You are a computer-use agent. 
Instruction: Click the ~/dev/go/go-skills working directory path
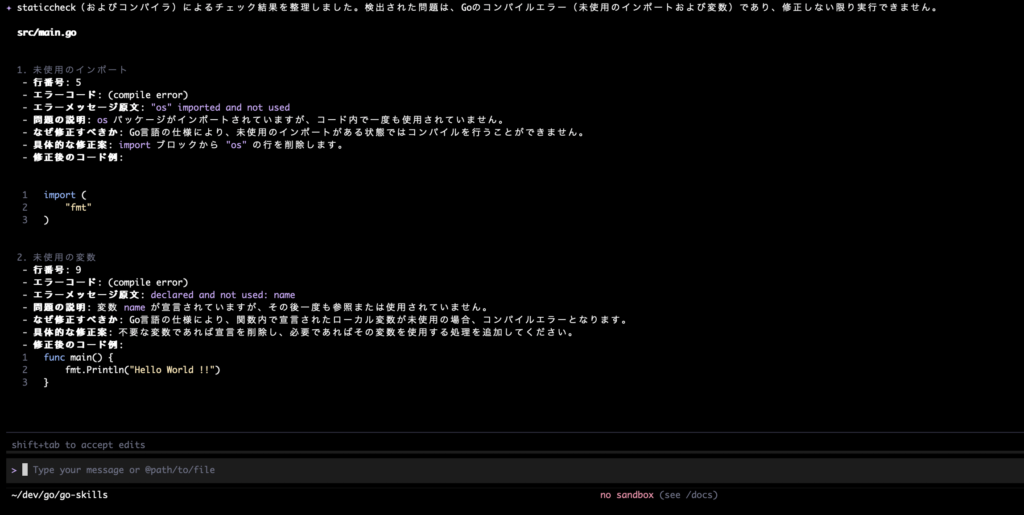tap(59, 495)
